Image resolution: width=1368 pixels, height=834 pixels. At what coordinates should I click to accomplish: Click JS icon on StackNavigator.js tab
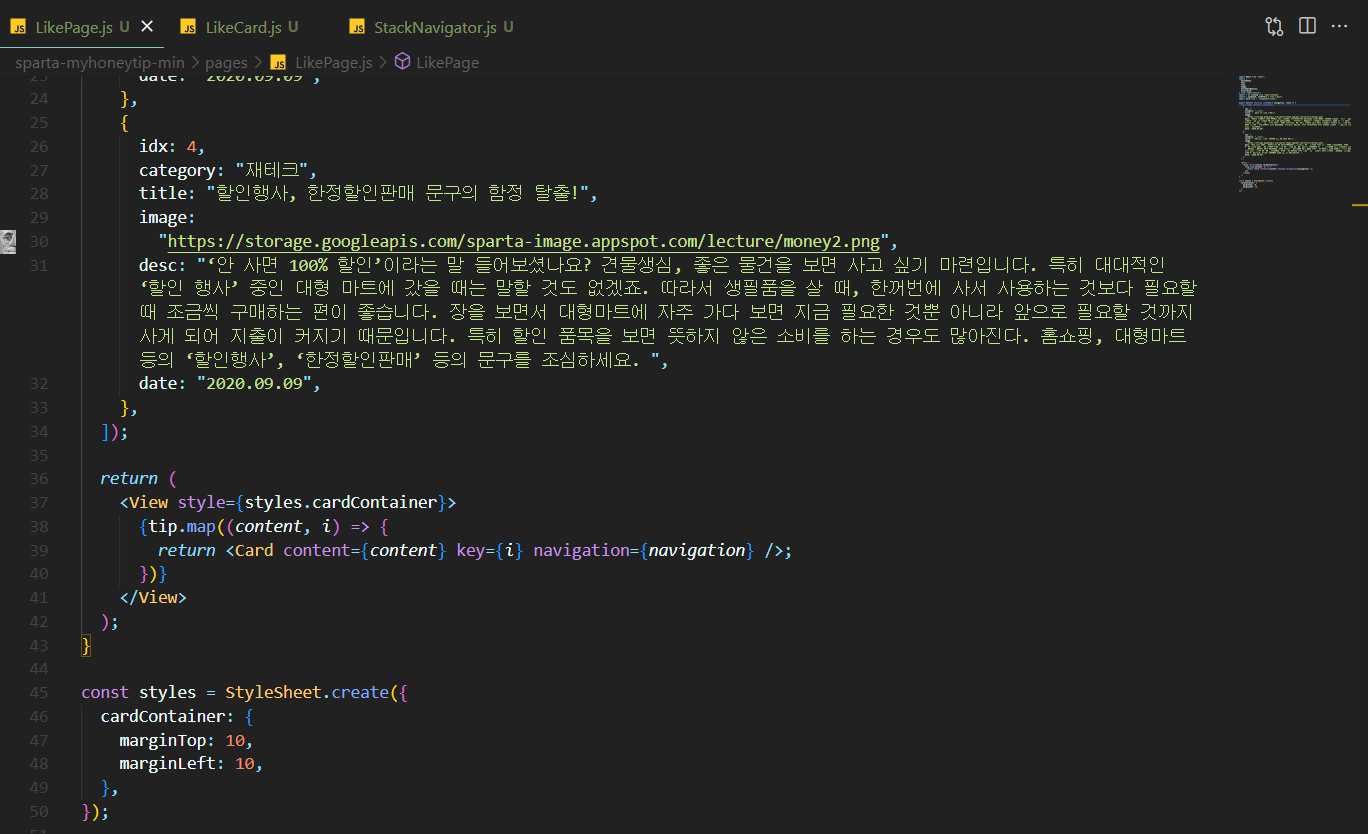pyautogui.click(x=356, y=27)
